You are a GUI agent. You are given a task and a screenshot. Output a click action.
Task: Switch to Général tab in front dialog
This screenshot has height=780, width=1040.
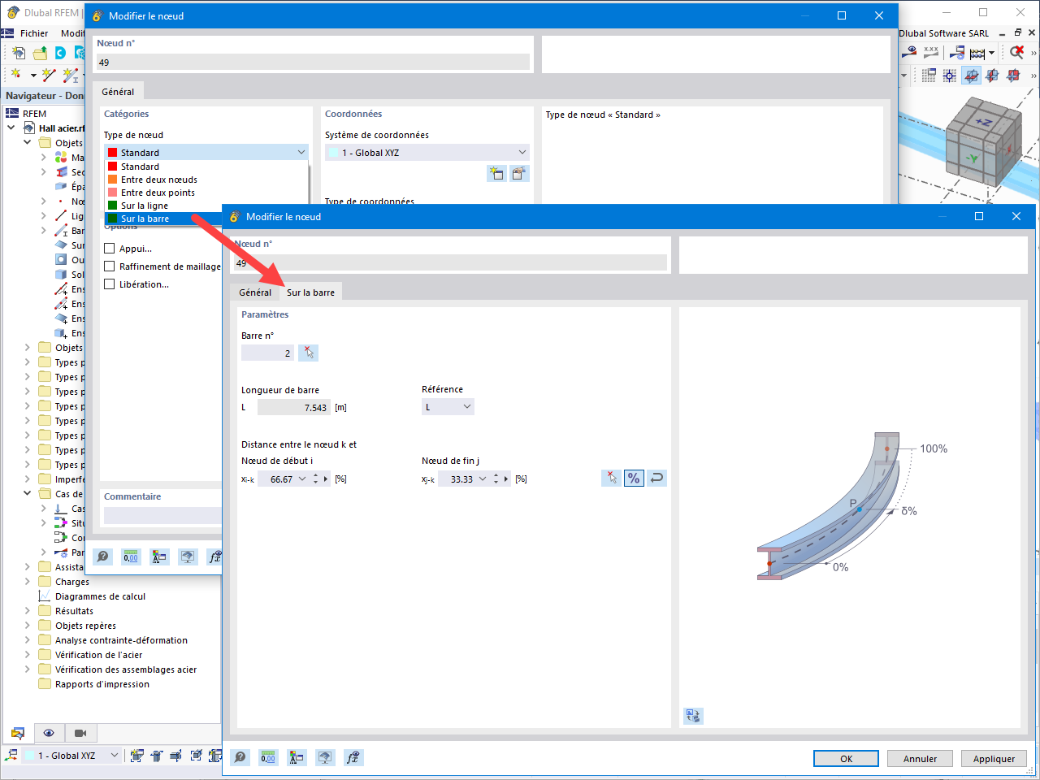(255, 292)
